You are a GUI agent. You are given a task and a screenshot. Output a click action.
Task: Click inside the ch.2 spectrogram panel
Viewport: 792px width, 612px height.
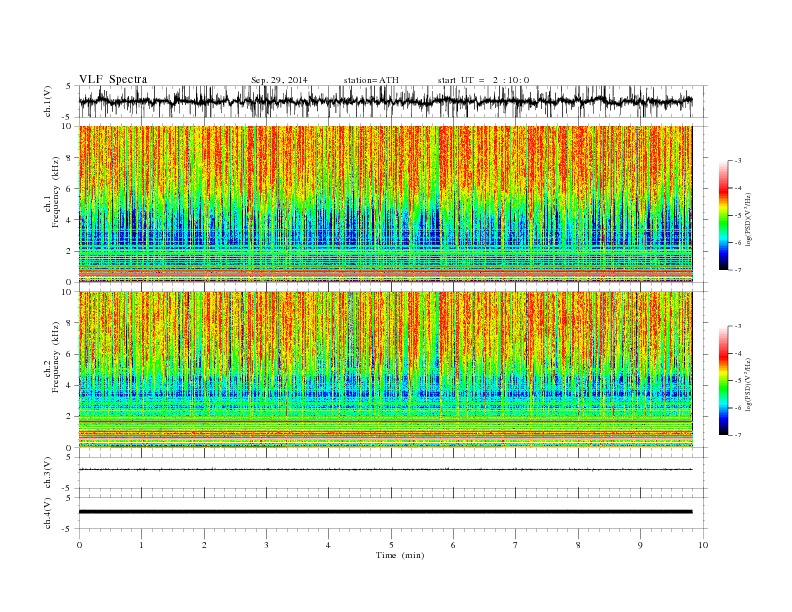coord(386,369)
